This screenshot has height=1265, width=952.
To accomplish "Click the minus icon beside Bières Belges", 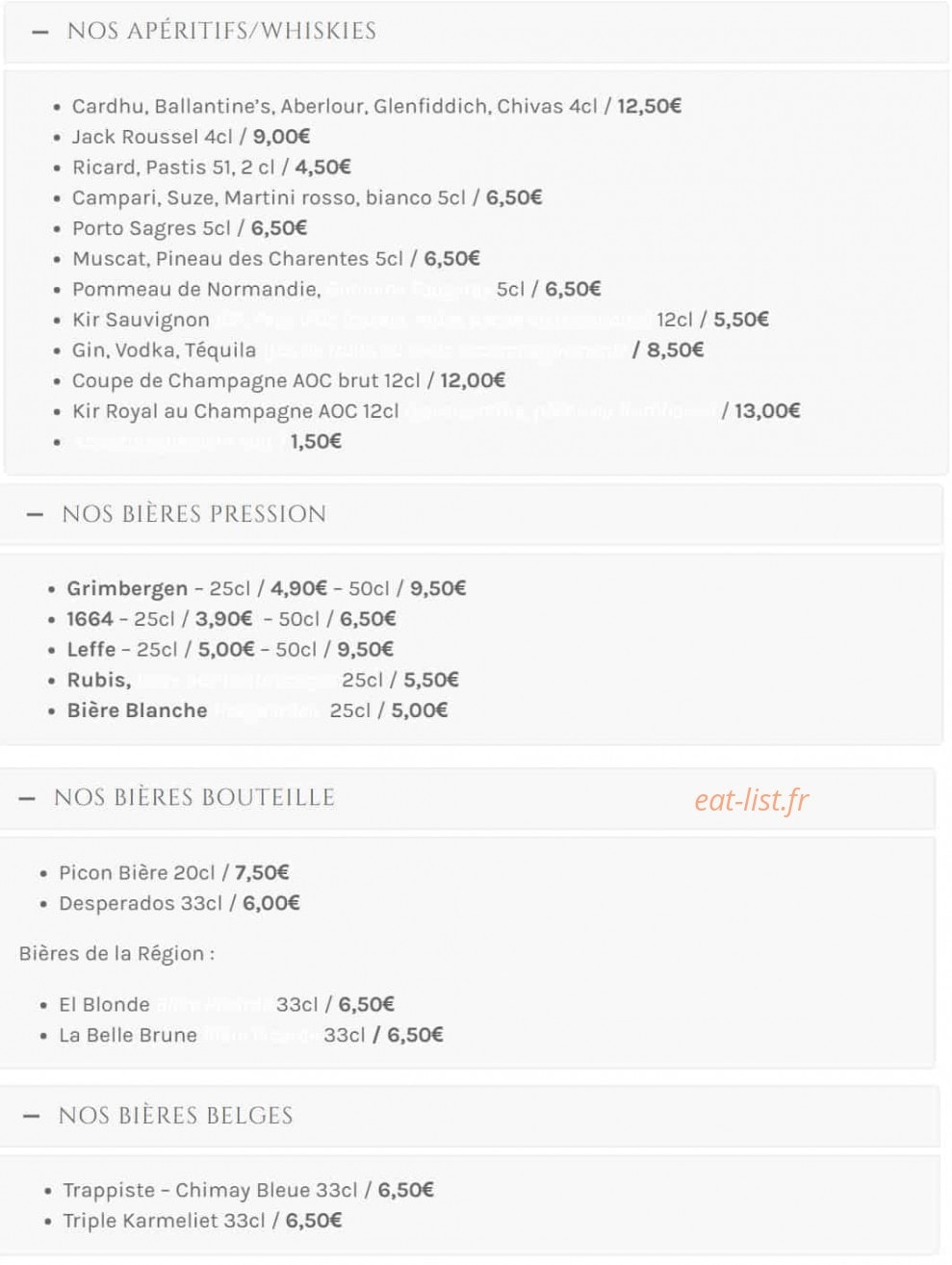I will point(31,1117).
